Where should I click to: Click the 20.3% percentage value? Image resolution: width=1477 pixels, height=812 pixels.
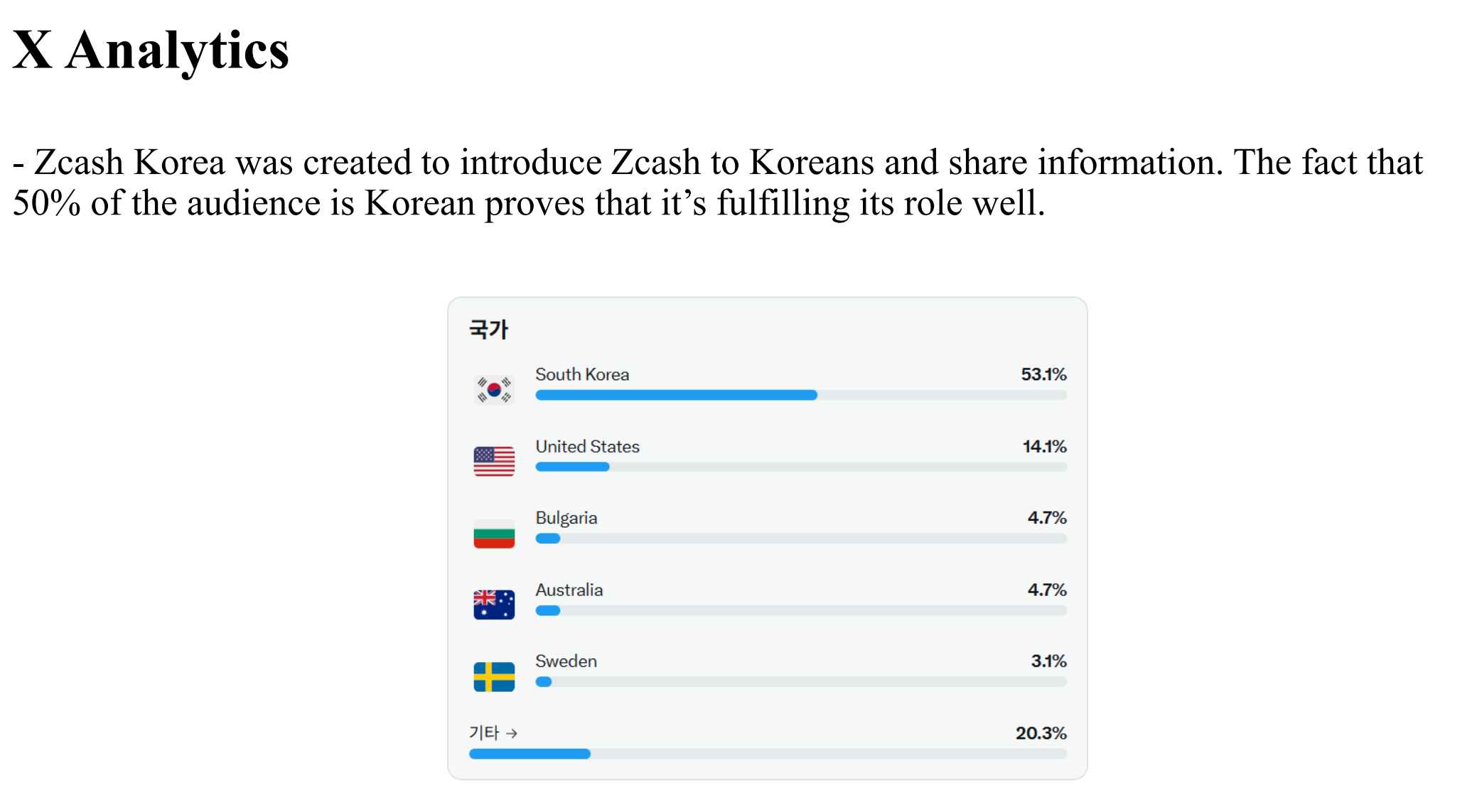tap(1041, 732)
